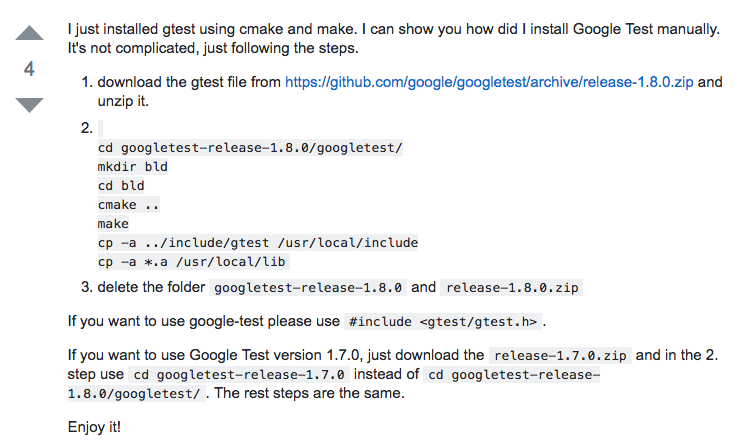739x446 pixels.
Task: Click inline code 'googletest-release-1.8.0' in step 3
Action: click(x=309, y=288)
